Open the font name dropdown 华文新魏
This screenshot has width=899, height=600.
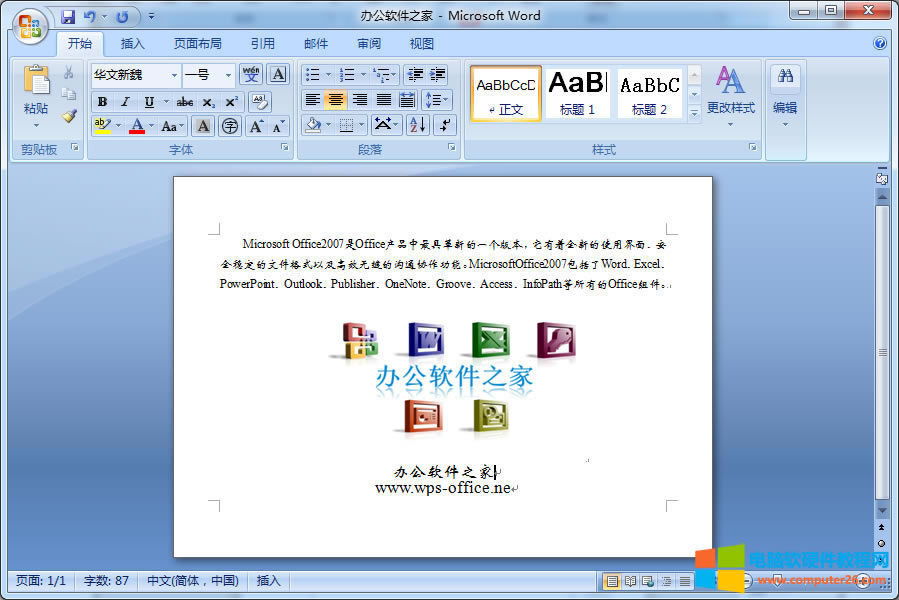(x=174, y=74)
